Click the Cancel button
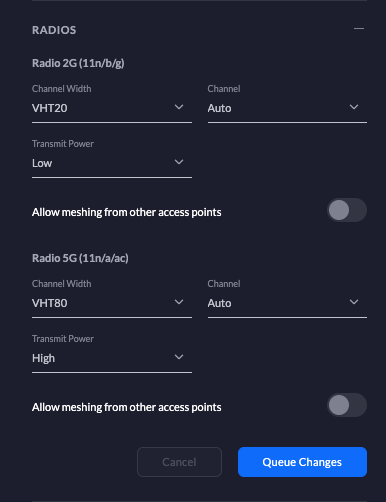Screen dimensions: 386x502 pos(179,462)
